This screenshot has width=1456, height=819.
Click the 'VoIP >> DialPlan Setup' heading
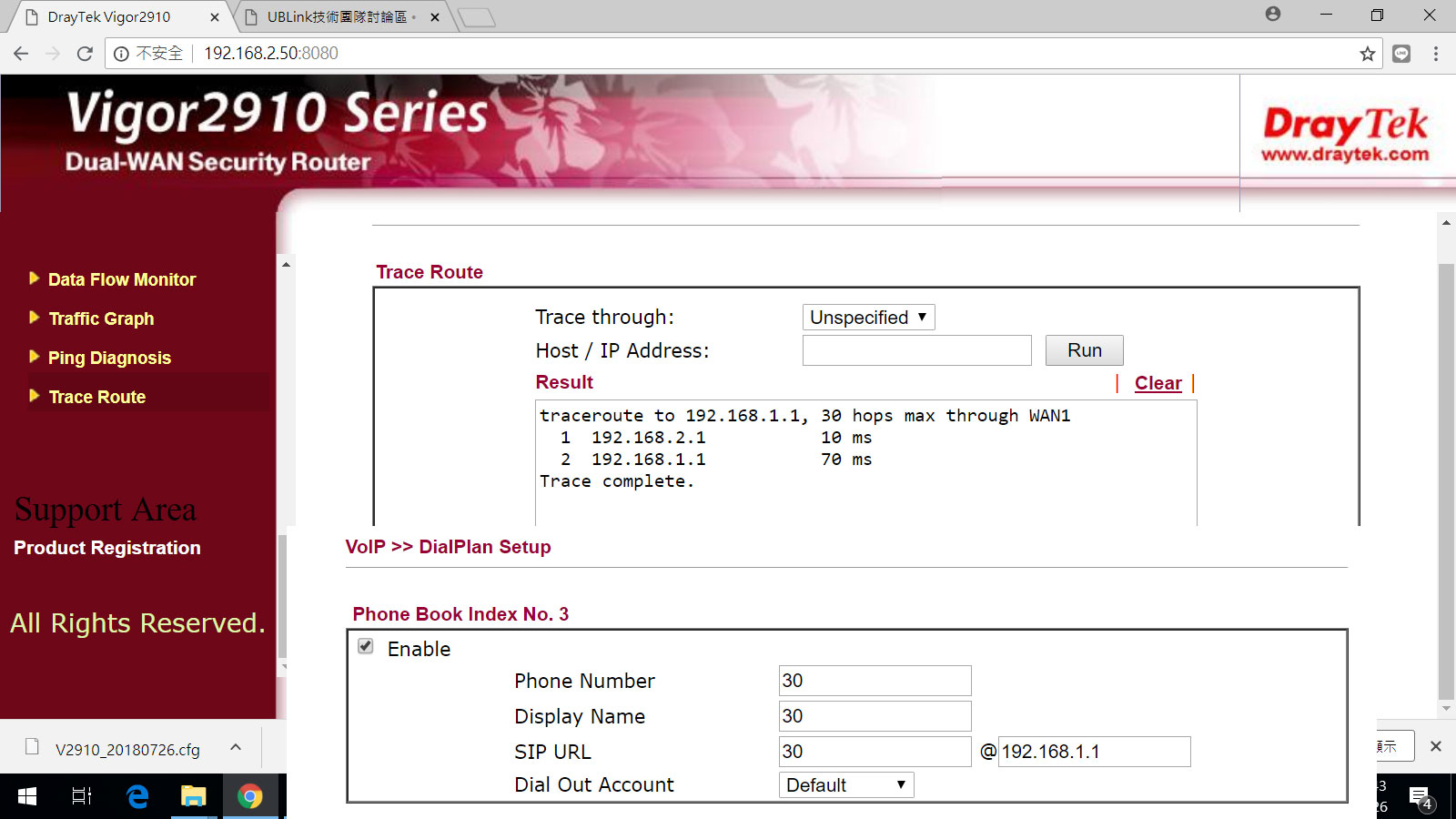[448, 547]
